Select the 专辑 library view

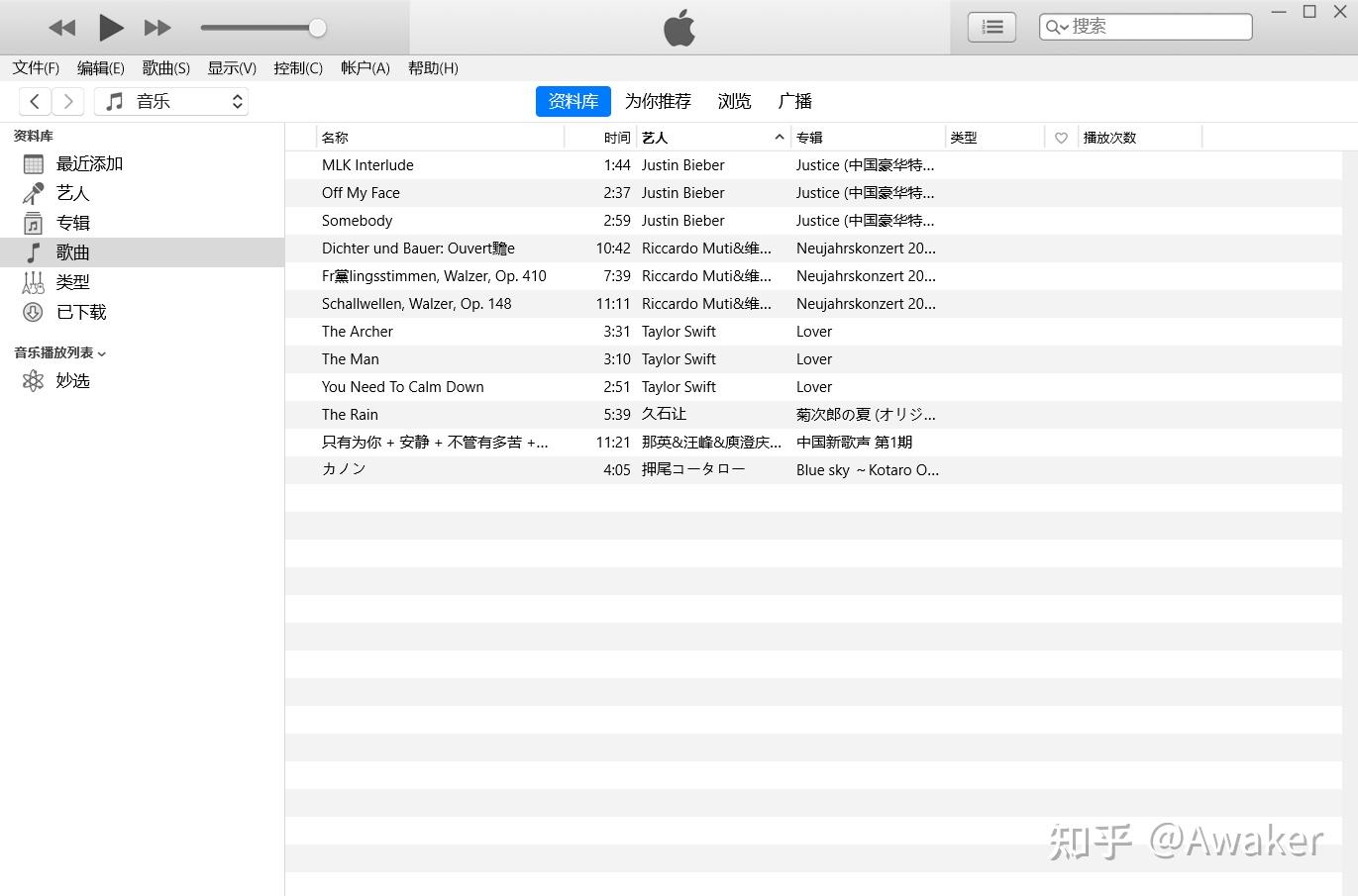(72, 222)
